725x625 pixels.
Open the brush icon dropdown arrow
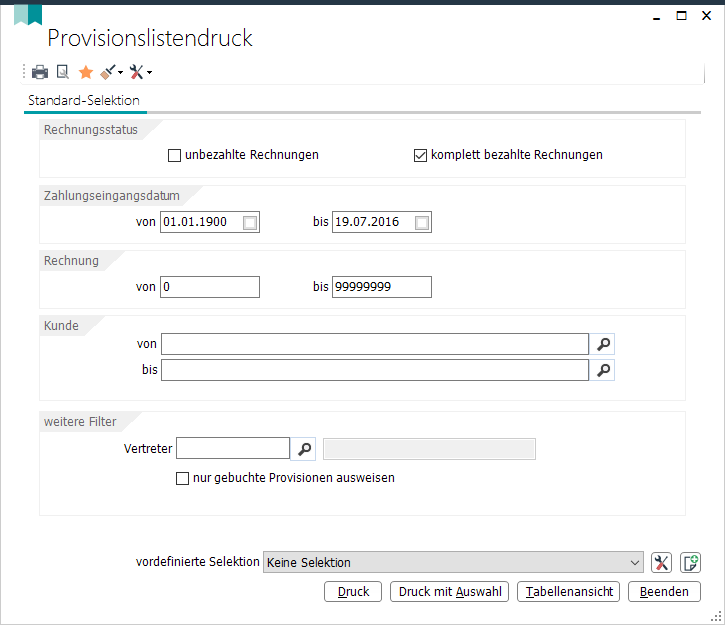coord(120,73)
